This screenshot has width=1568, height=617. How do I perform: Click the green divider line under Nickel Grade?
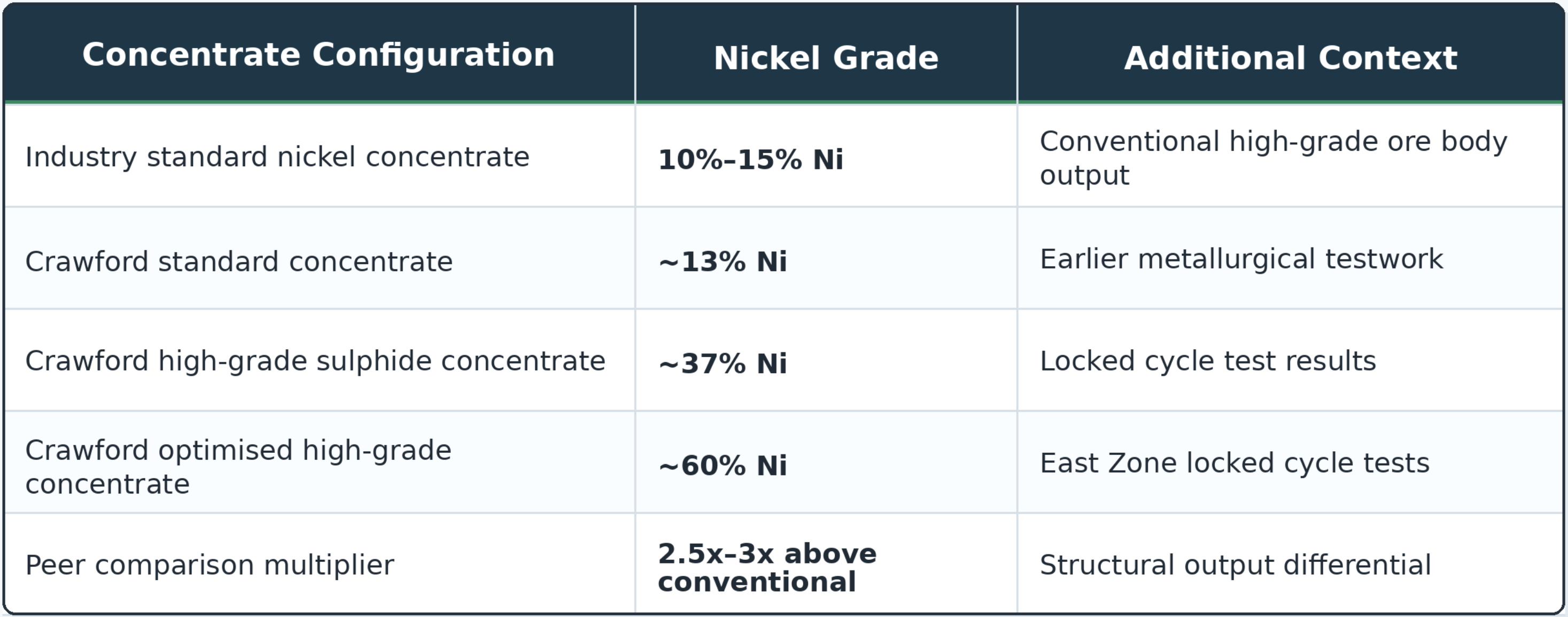pyautogui.click(x=826, y=102)
